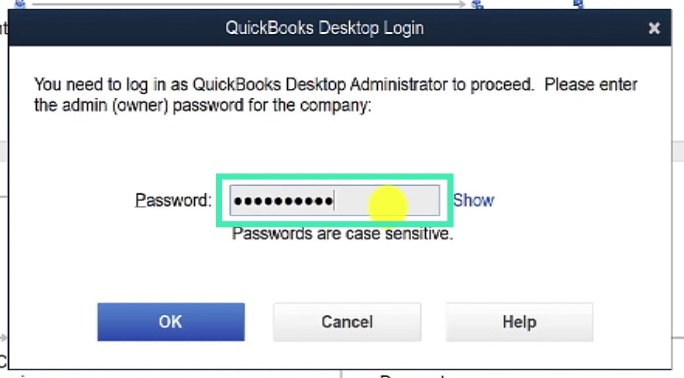Screen dimensions: 684x378
Task: Open Help for the admin login
Action: 519,322
